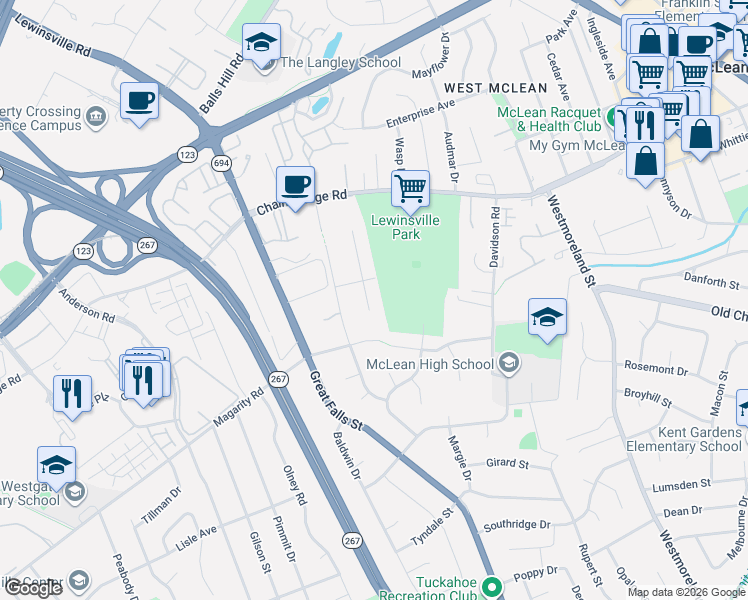Click the front restaurant marker in stacked cluster

[x=143, y=383]
